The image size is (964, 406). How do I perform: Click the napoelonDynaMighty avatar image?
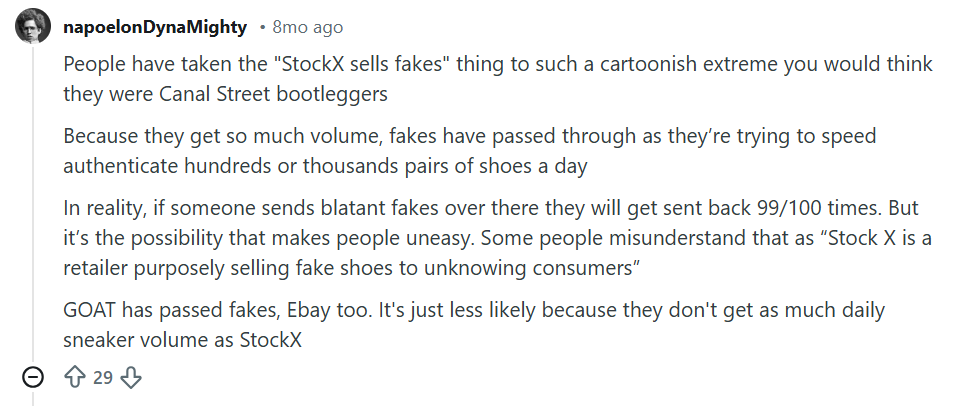(x=33, y=26)
